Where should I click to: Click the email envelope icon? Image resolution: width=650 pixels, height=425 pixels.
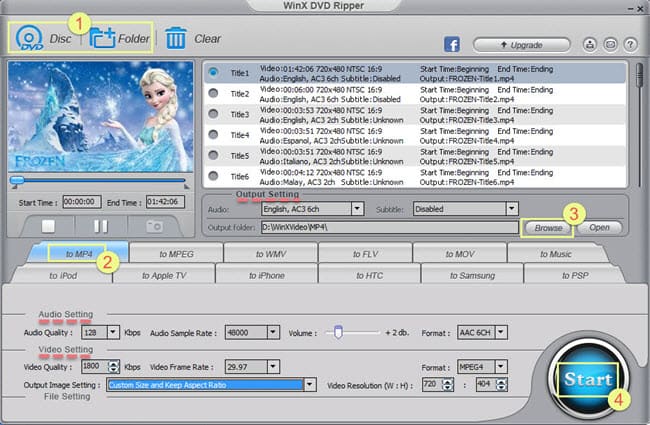[x=610, y=44]
